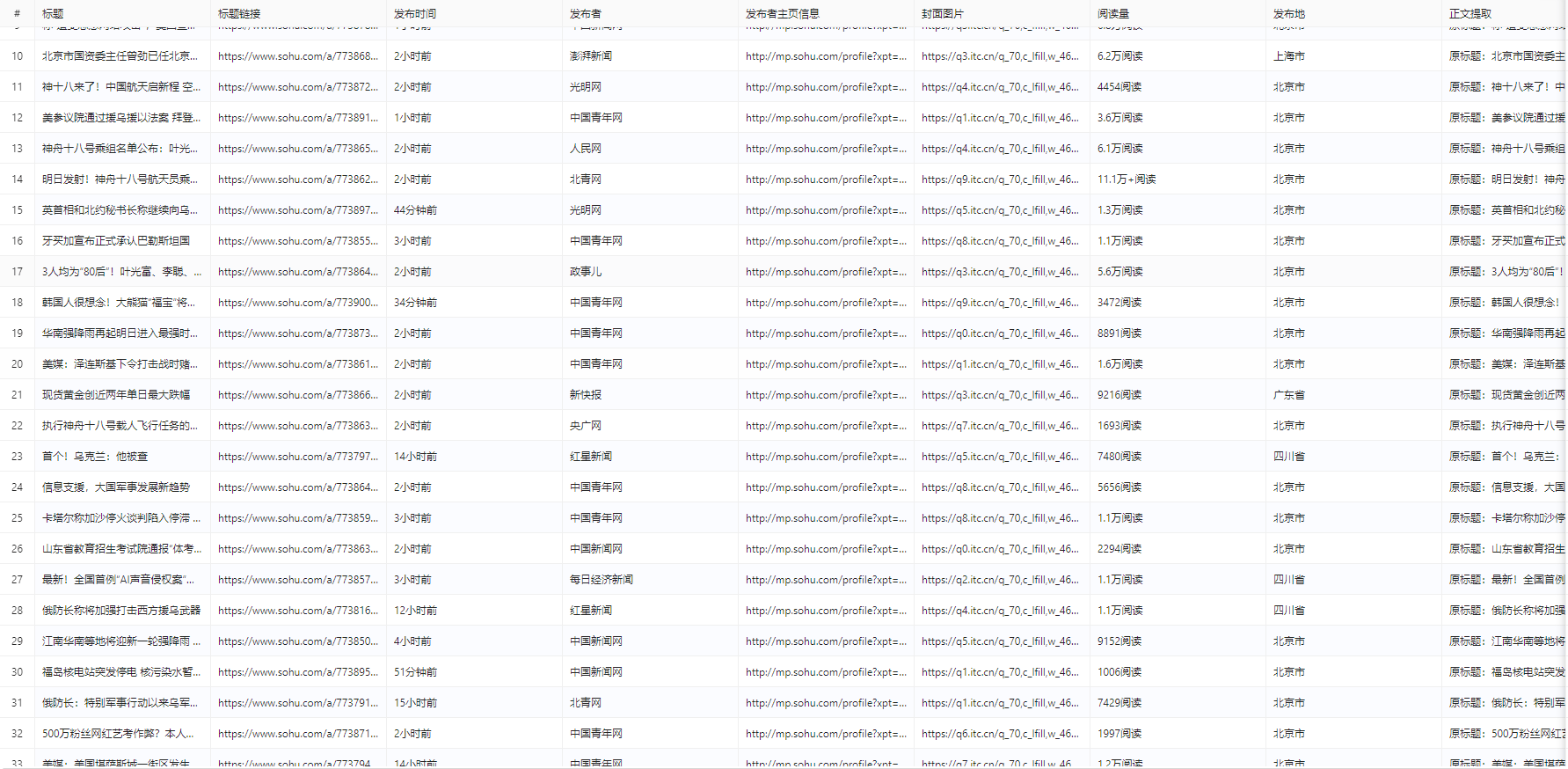The image size is (1568, 769).
Task: Select title cell 俄防长称将加强打击西方援乌武器
Action: tap(121, 611)
